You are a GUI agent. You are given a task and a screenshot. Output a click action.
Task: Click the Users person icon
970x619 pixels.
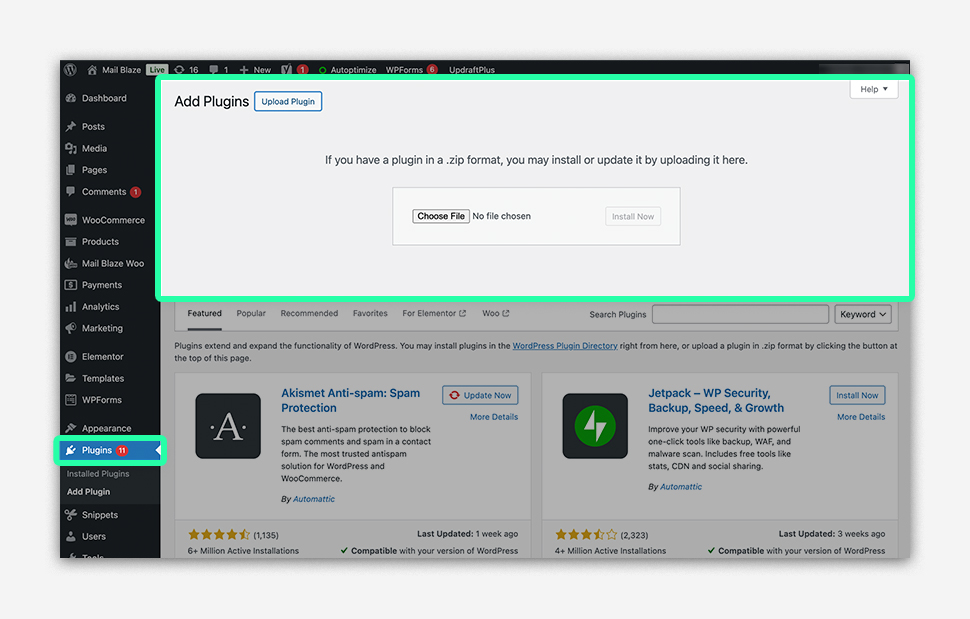(x=71, y=536)
